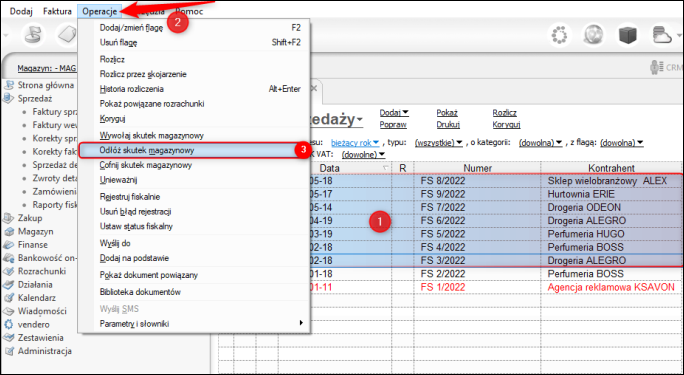Open the Dodaj dropdown above the list
Viewport: 684px width, 375px height.
[x=394, y=112]
